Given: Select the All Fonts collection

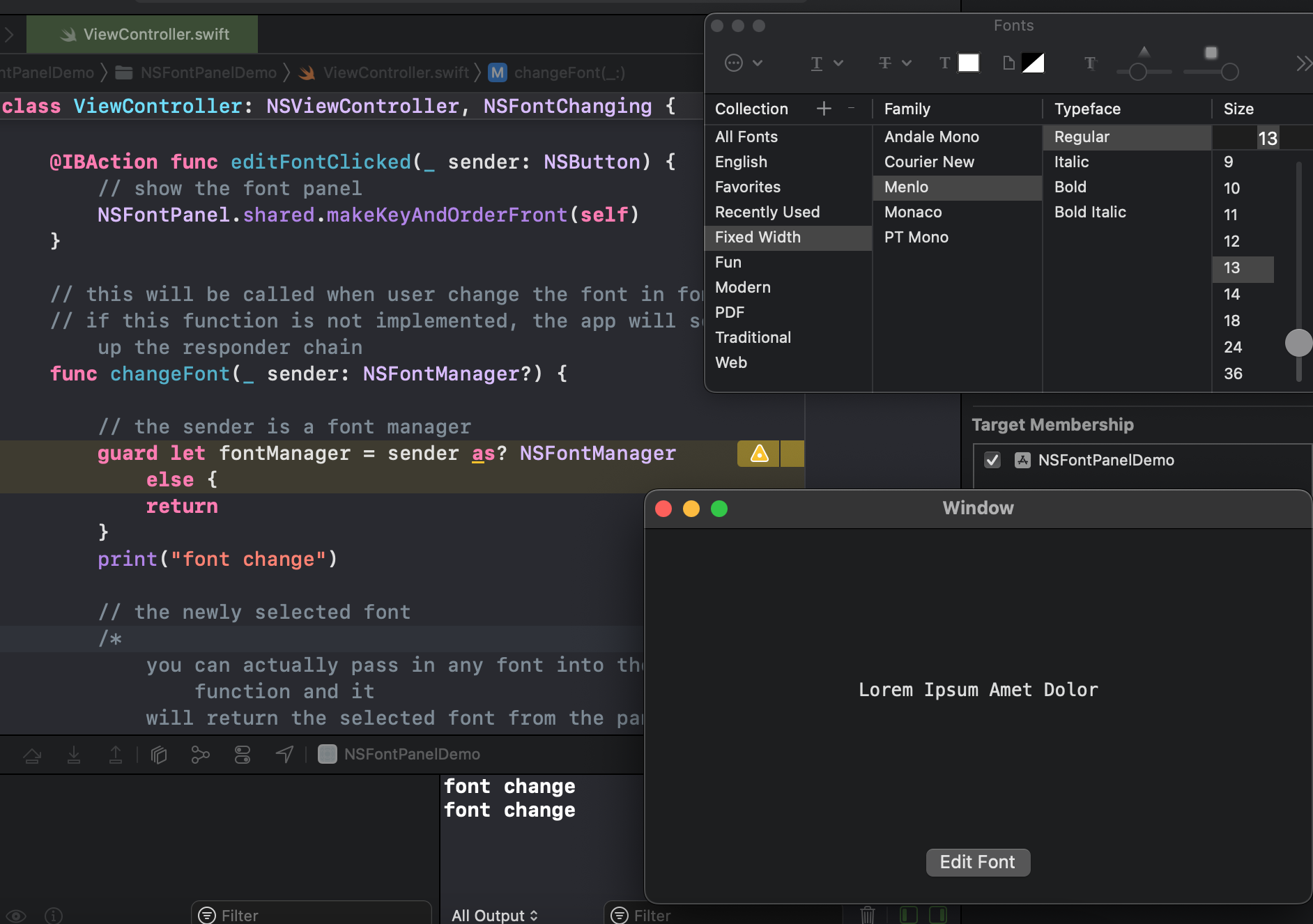Looking at the screenshot, I should [x=788, y=137].
